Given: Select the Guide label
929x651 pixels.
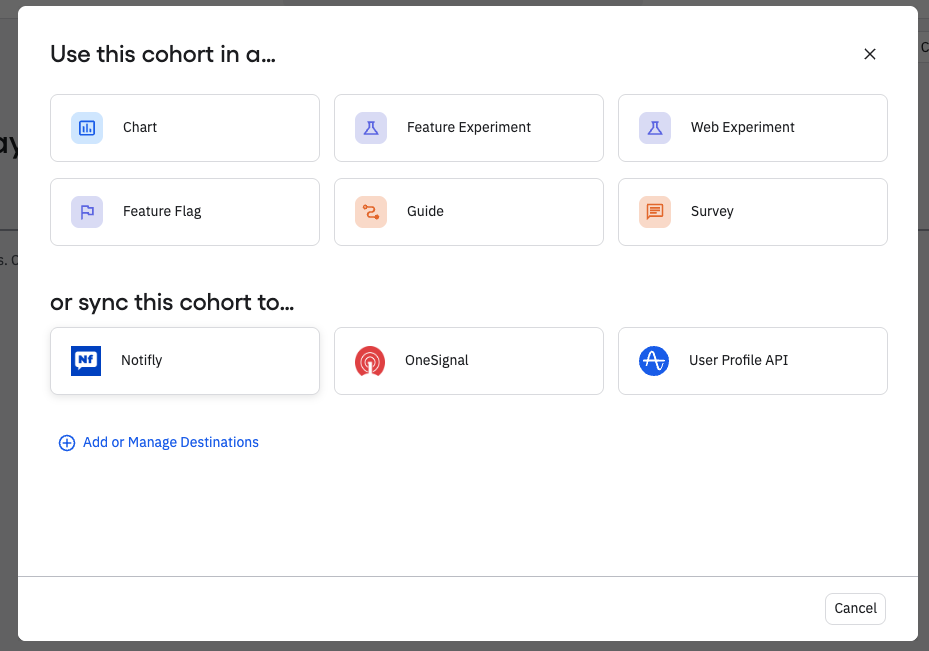Looking at the screenshot, I should (x=425, y=211).
